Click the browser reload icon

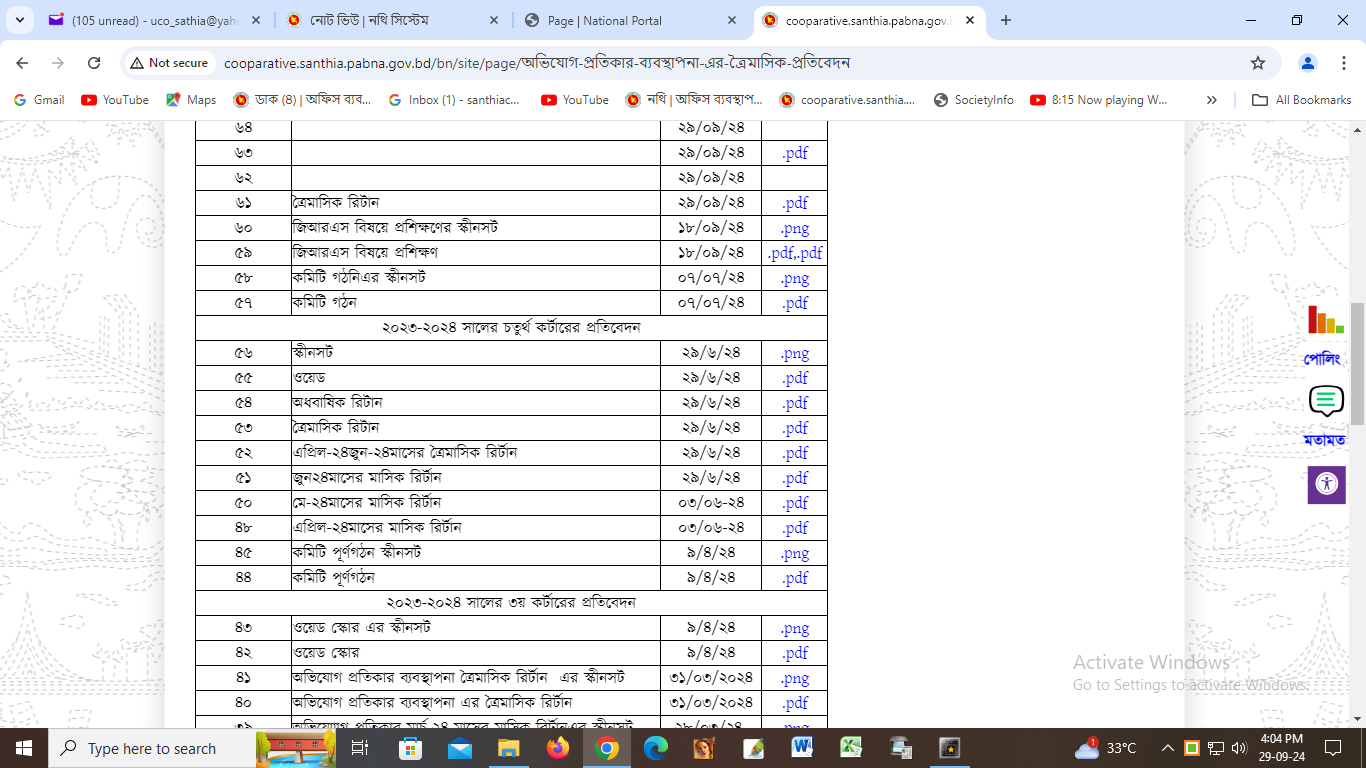click(x=94, y=63)
